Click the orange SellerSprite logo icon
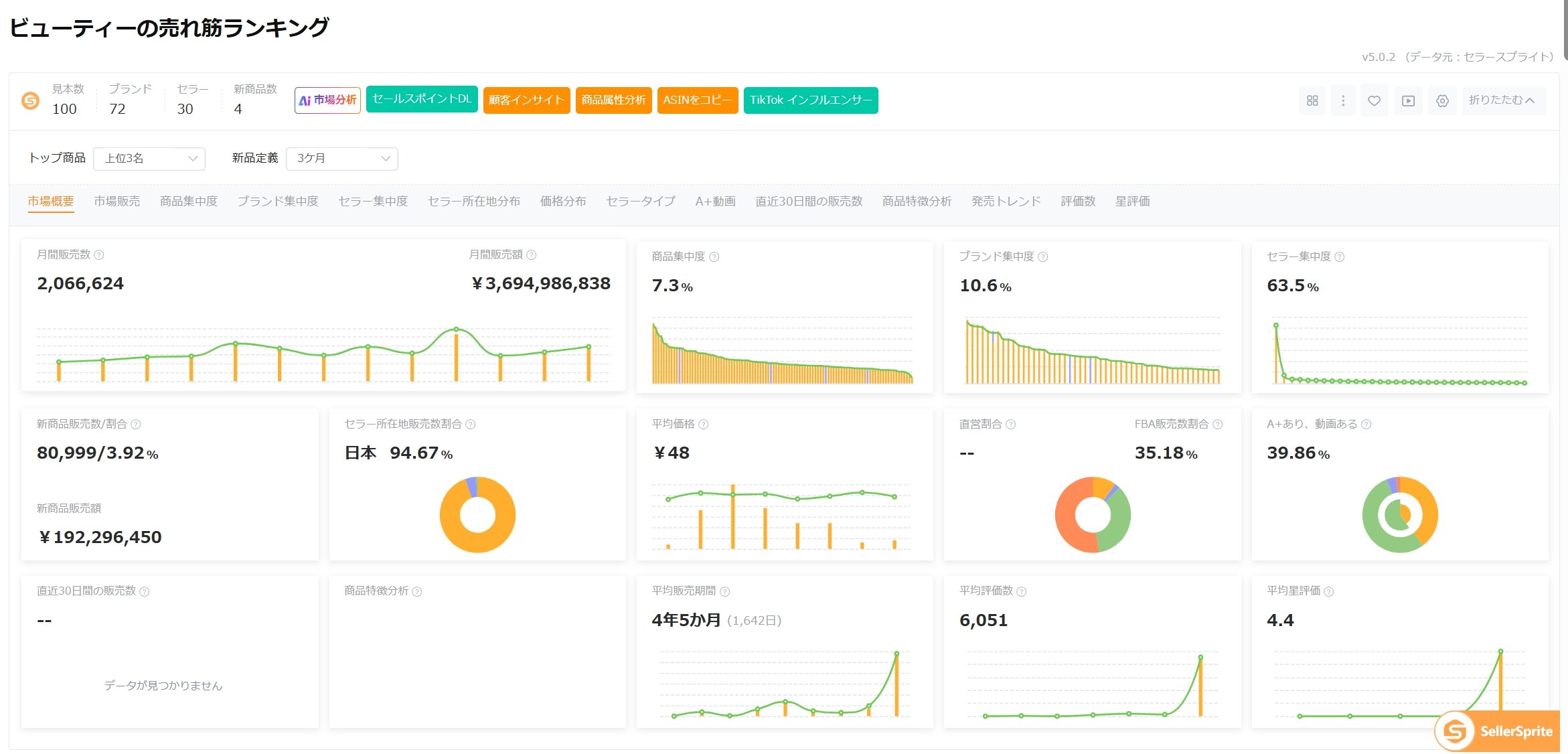Screen dimensions: 1568x754 31,100
